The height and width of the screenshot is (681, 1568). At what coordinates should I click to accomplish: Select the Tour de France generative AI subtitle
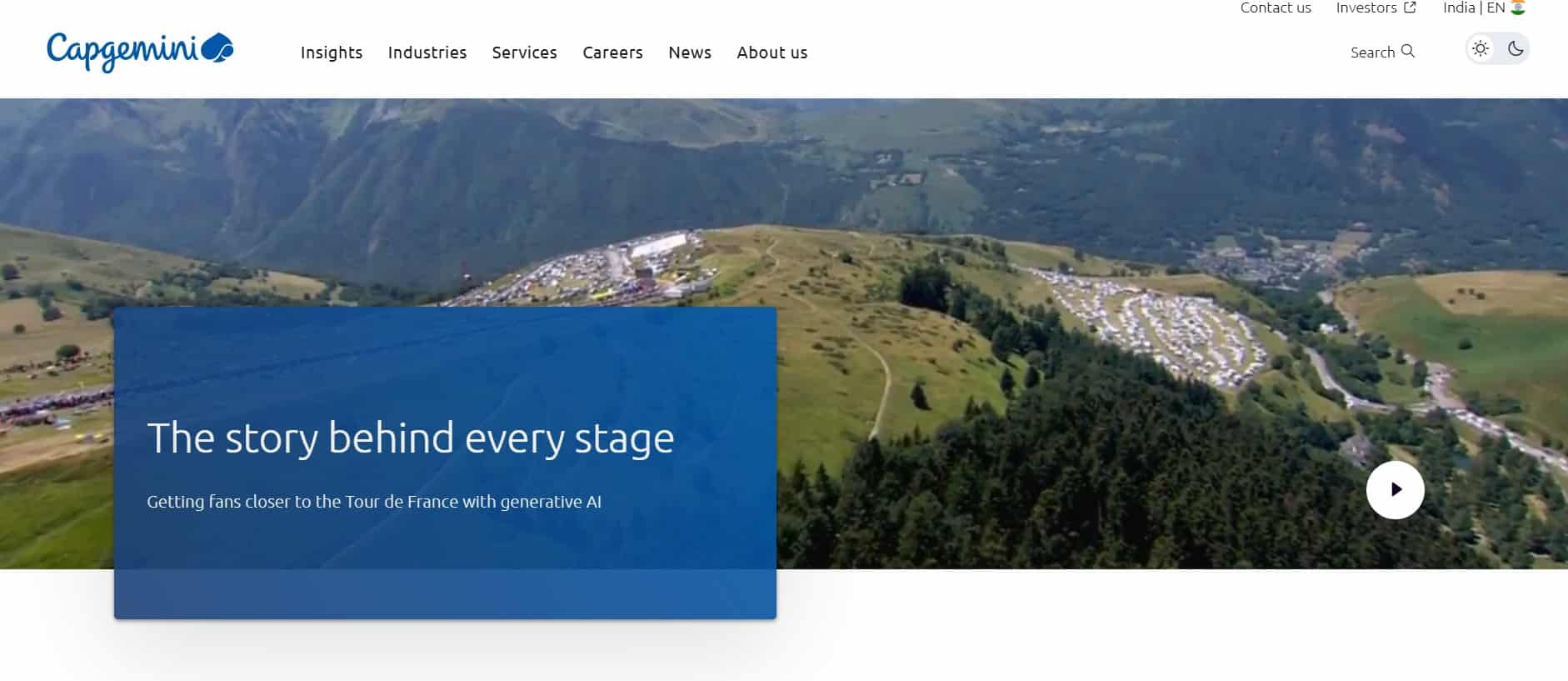tap(374, 502)
